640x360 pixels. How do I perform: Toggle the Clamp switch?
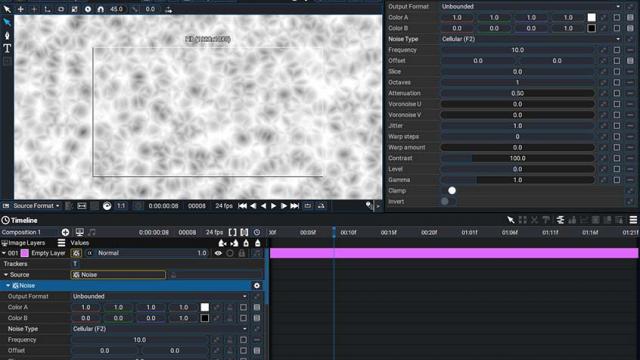[449, 191]
